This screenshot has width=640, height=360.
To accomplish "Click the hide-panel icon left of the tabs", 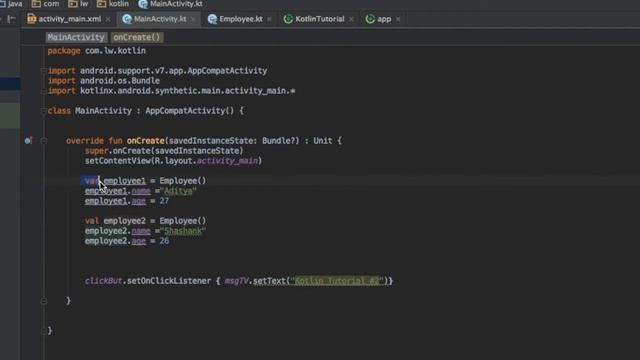I will click(11, 19).
